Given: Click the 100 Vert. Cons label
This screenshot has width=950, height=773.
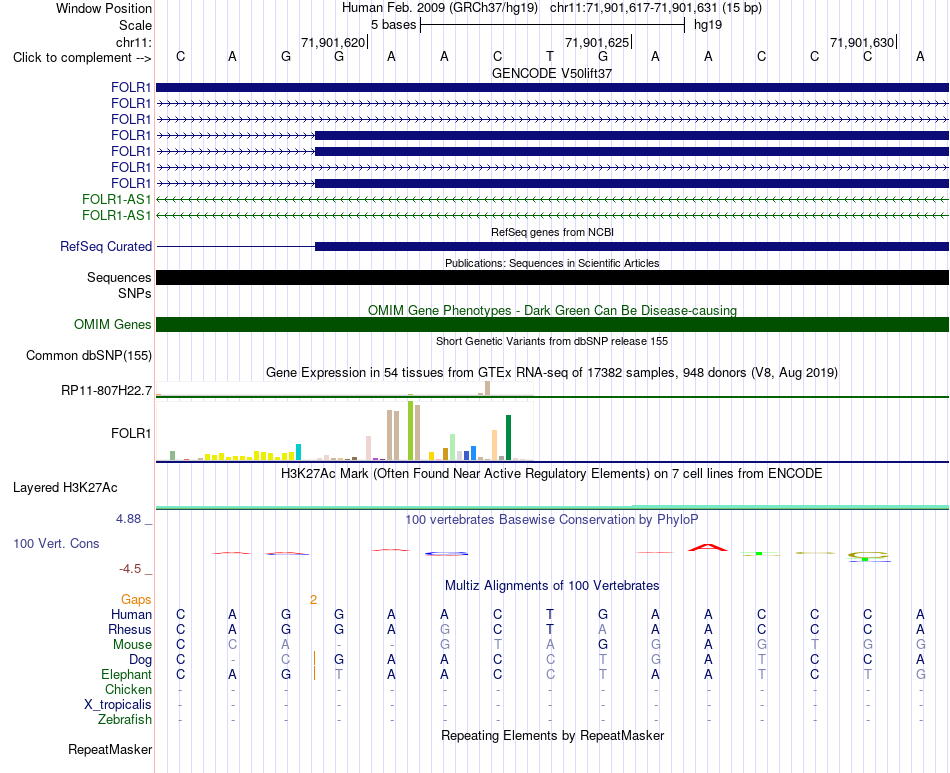Looking at the screenshot, I should point(56,543).
